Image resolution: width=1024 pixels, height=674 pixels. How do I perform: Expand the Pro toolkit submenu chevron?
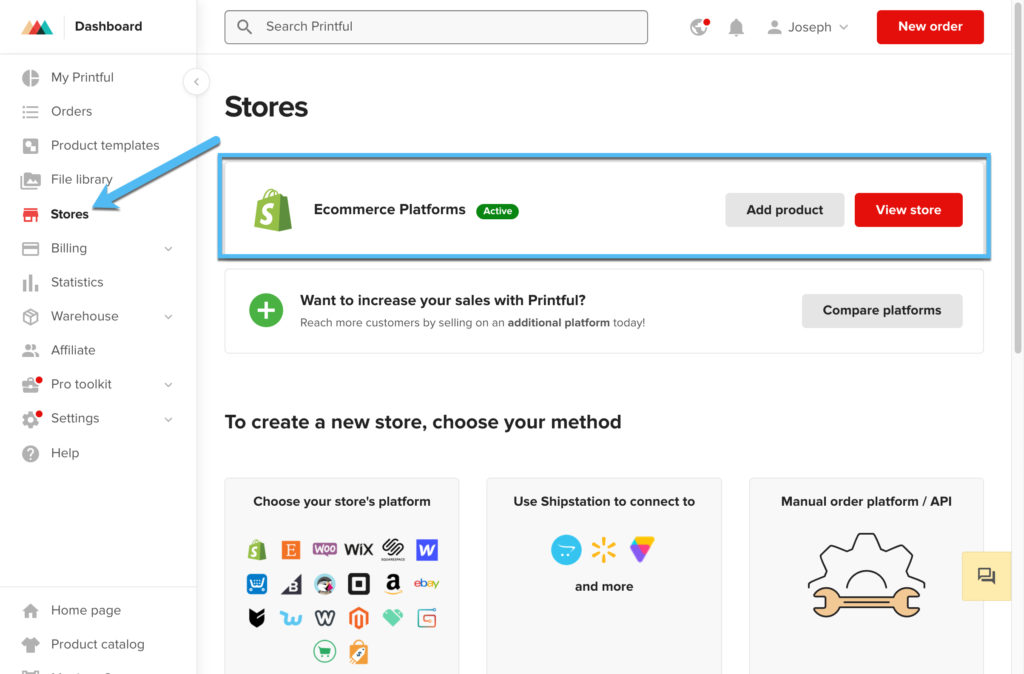tap(168, 385)
